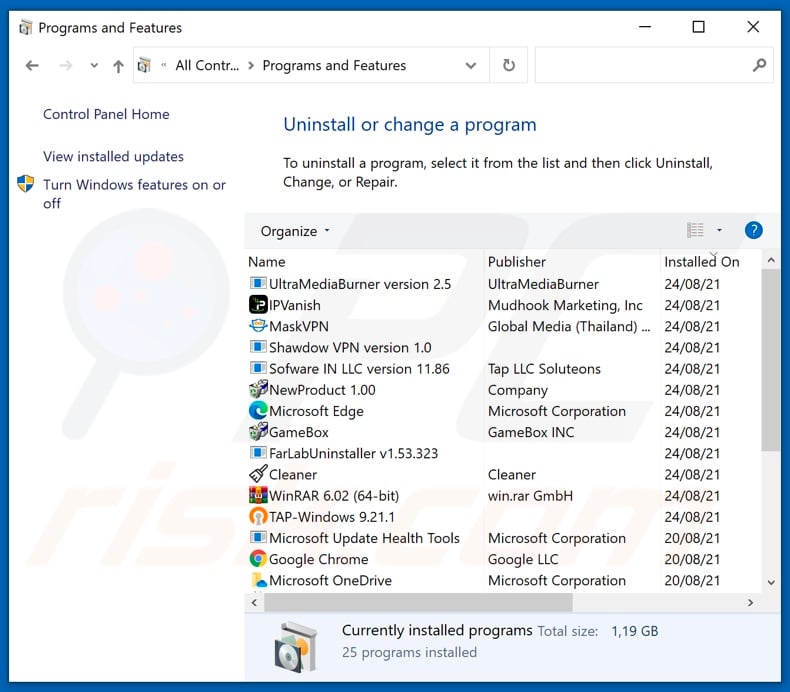Open the view options dropdown arrow

click(719, 230)
